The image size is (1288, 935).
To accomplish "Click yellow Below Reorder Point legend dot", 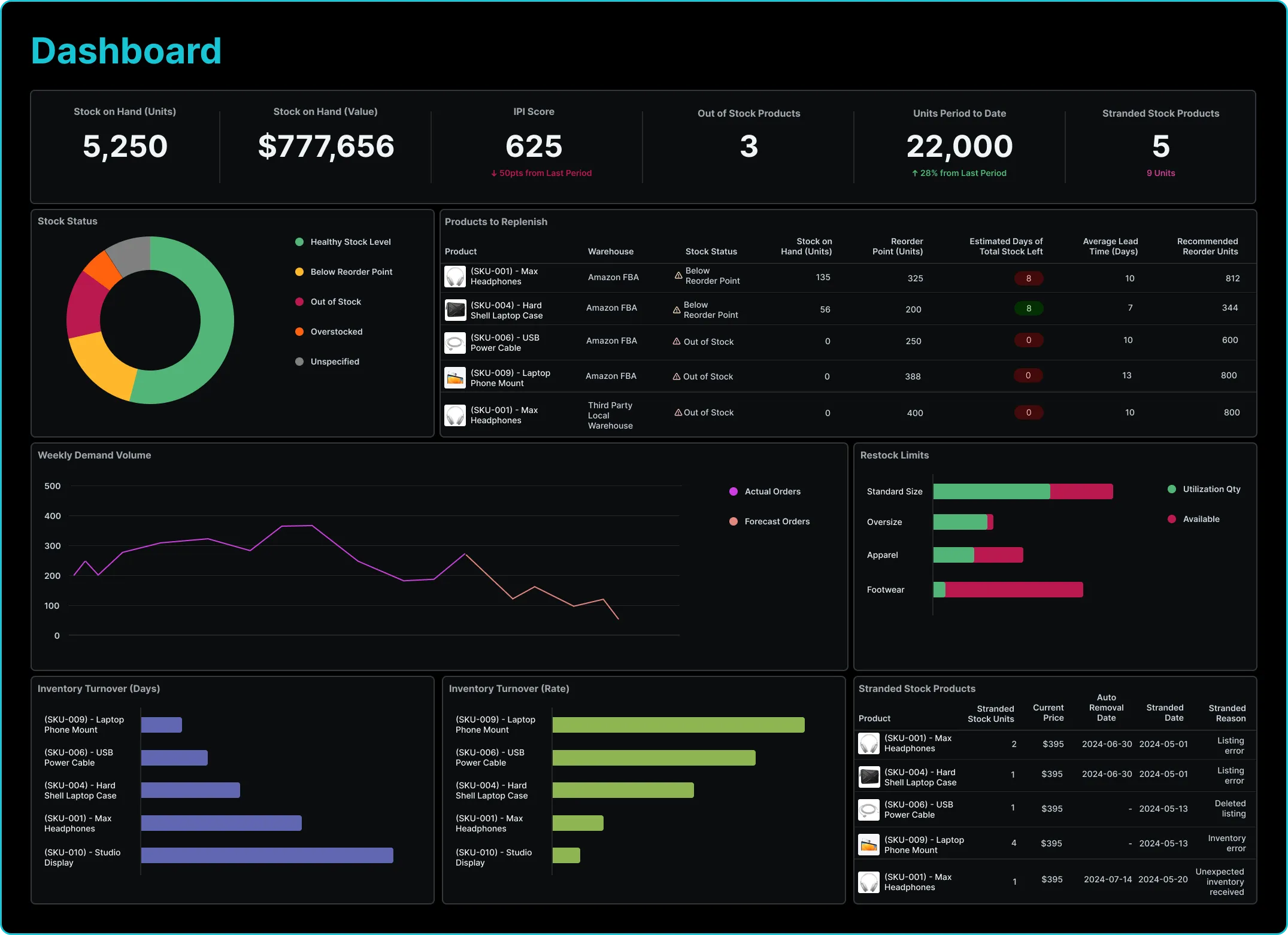I will tap(299, 272).
